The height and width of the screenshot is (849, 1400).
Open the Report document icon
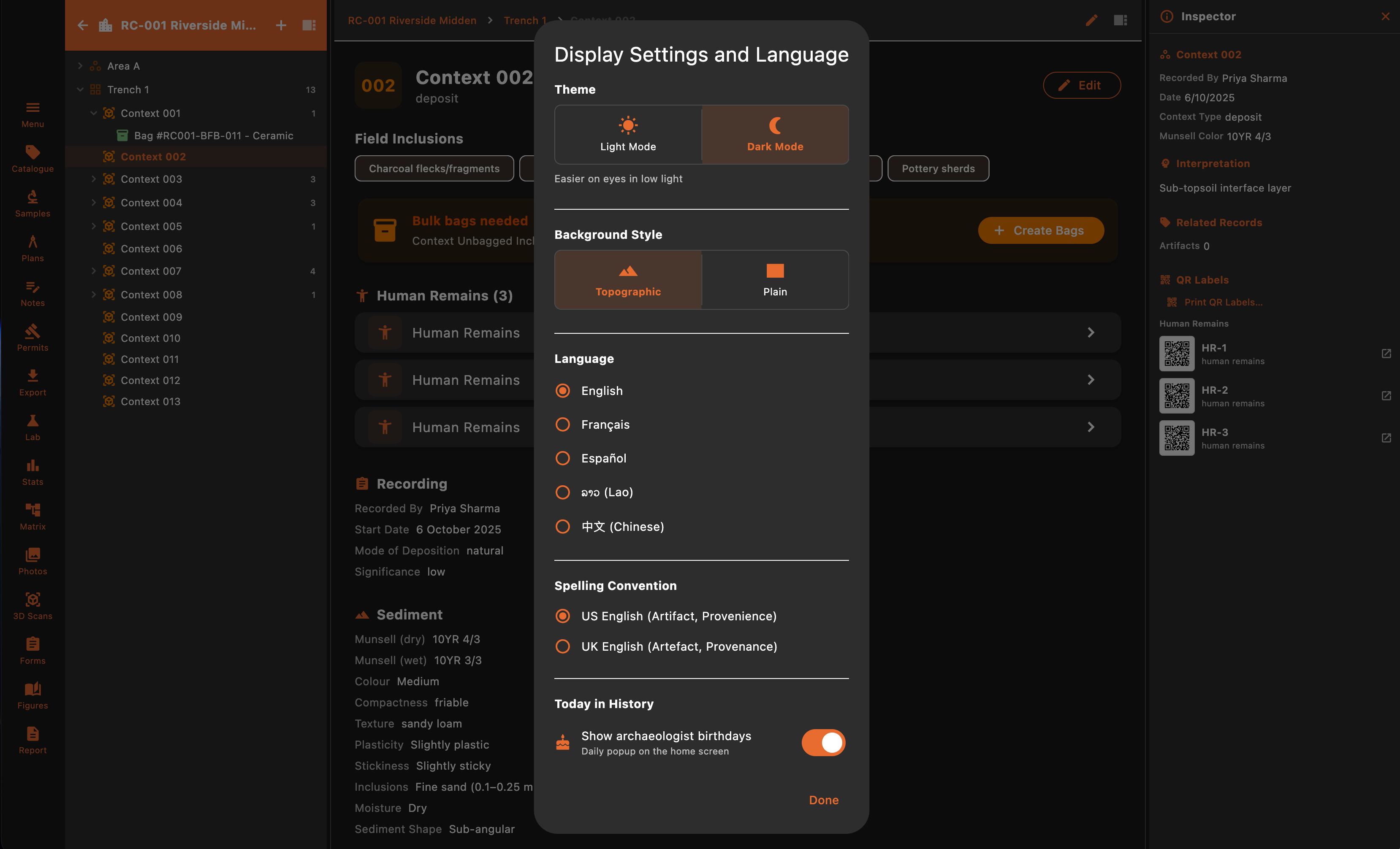coord(33,740)
